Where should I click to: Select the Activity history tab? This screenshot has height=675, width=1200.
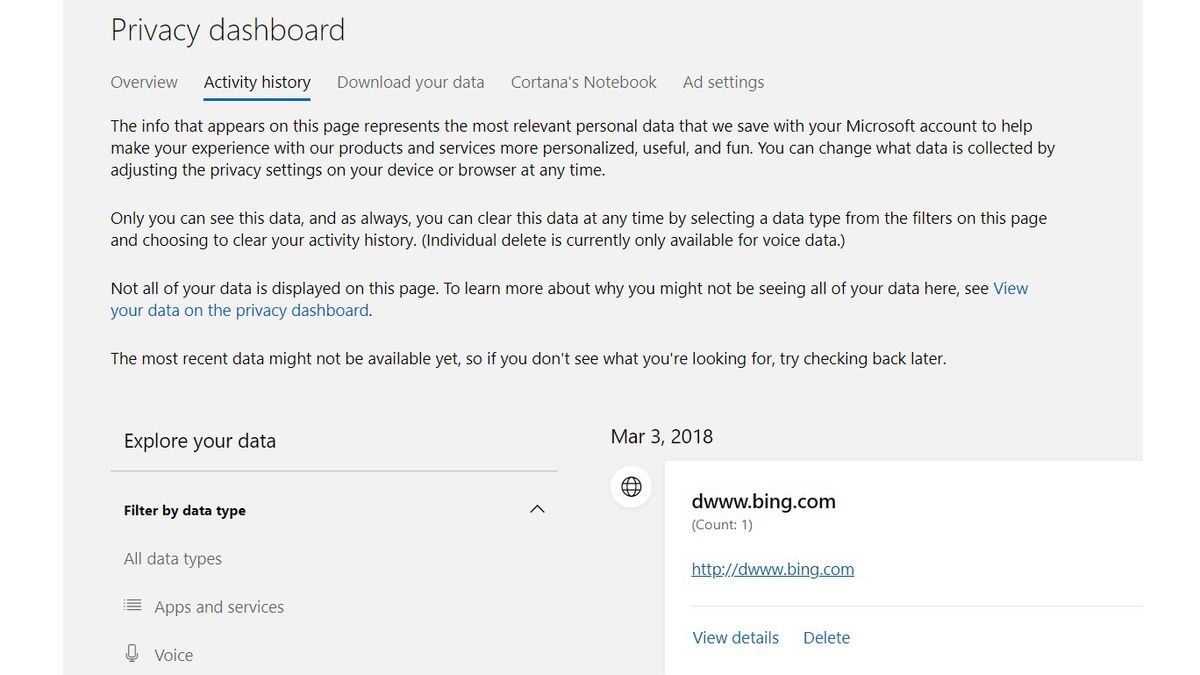tap(257, 82)
